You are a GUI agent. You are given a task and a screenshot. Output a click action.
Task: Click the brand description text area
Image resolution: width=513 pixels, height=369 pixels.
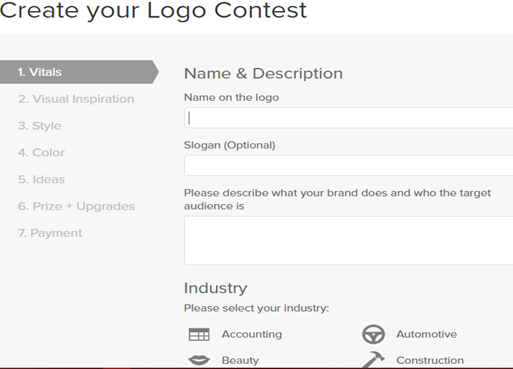tap(348, 240)
